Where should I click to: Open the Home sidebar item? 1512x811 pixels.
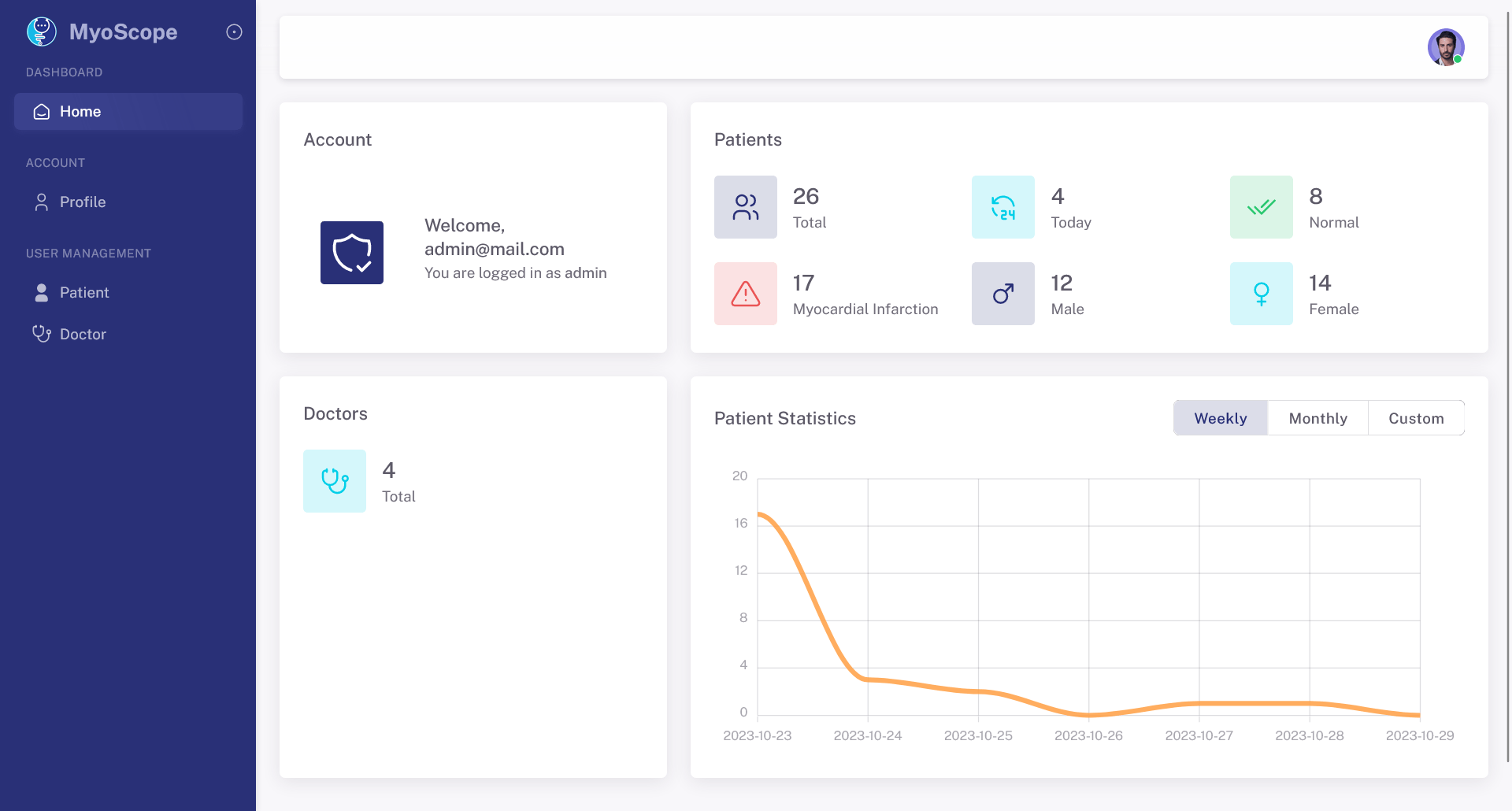[128, 112]
